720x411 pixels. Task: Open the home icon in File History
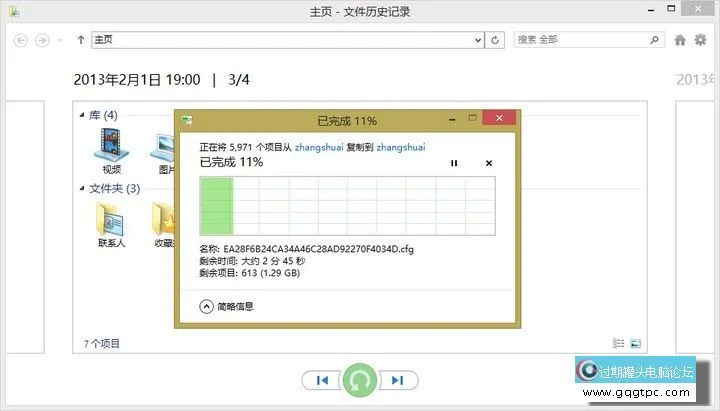680,40
